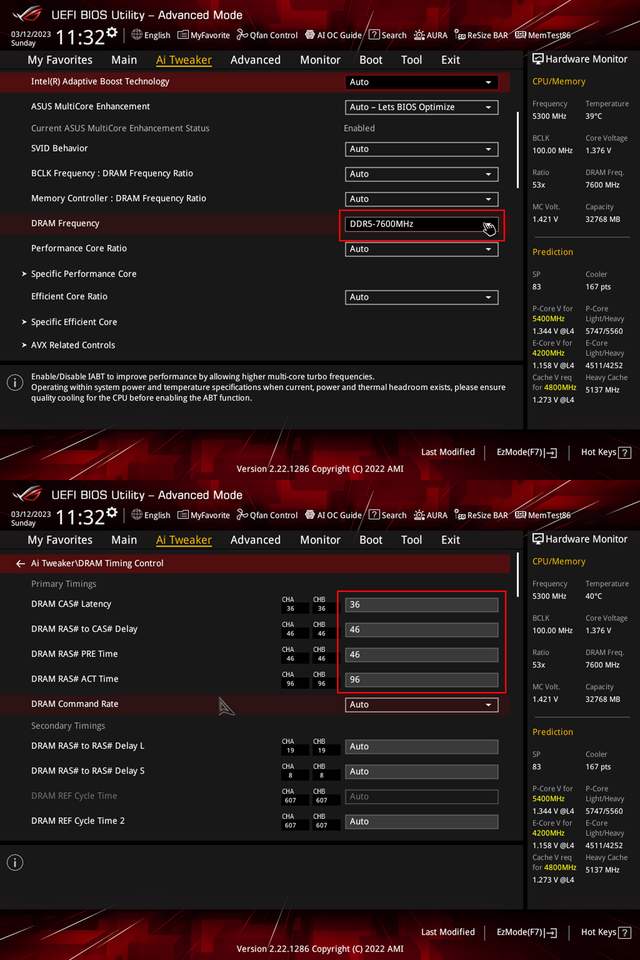The image size is (640, 960).
Task: Click the clock settings gear on the Ai Tweaker main screen
Action: tap(111, 32)
